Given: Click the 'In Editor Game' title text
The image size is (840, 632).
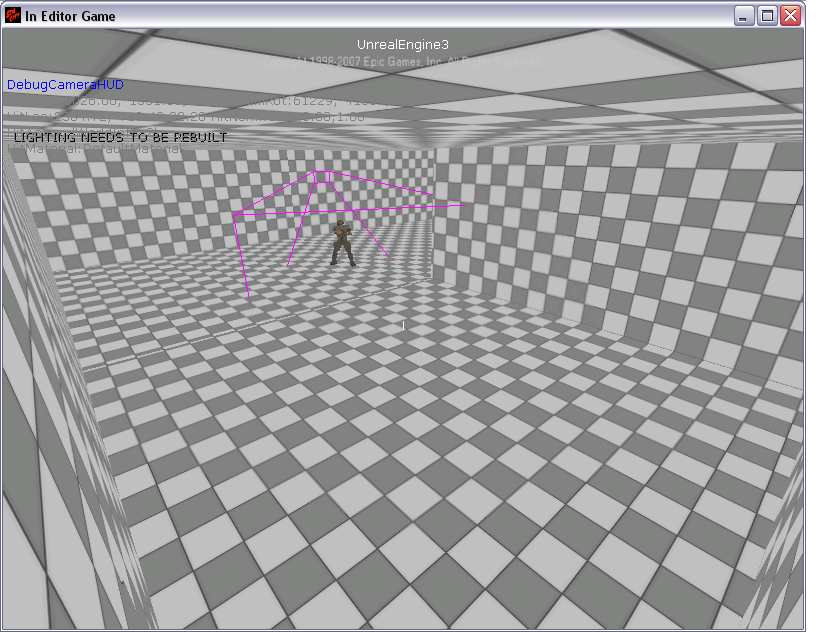Looking at the screenshot, I should pos(70,16).
